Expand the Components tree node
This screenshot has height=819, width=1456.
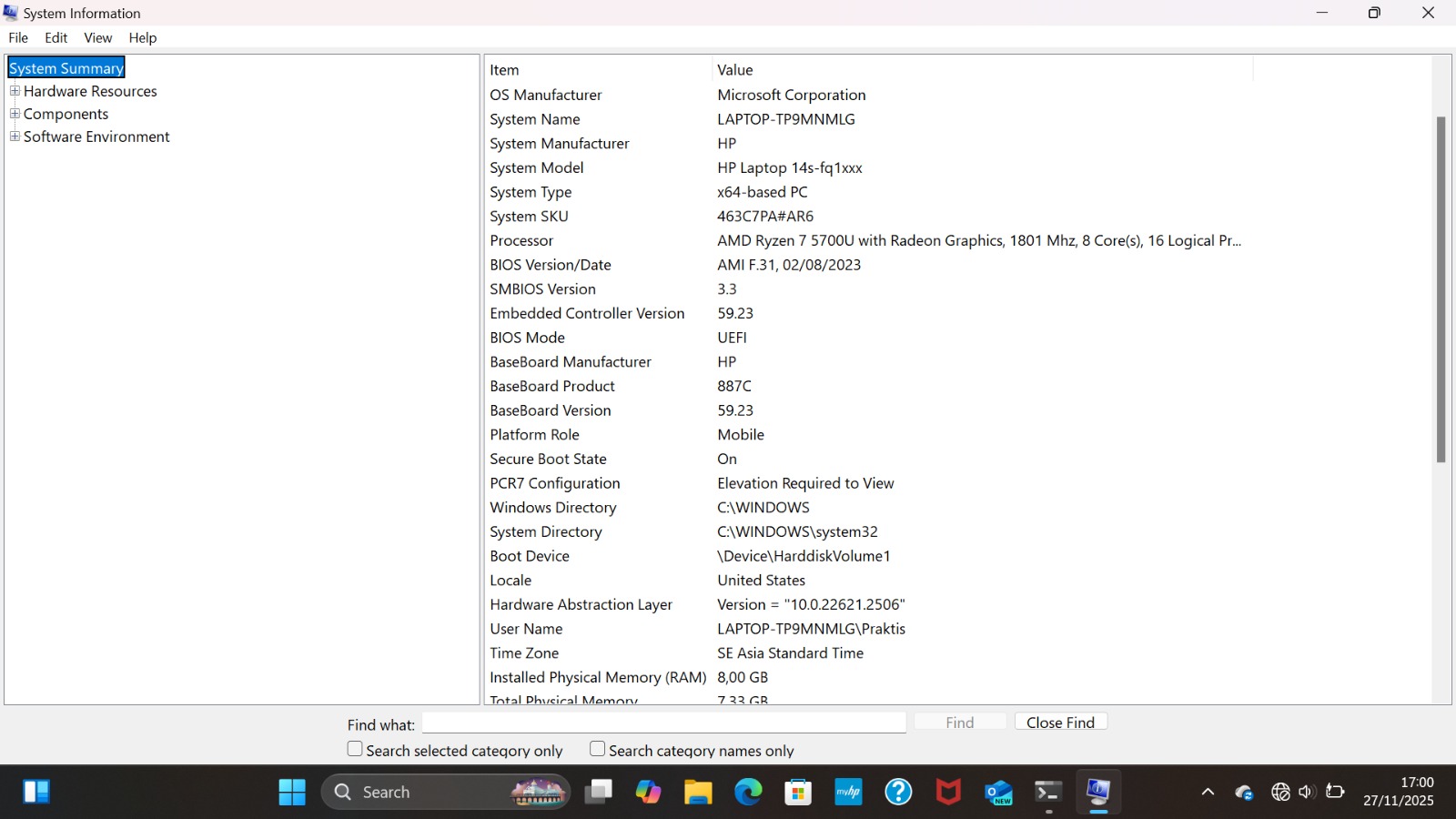15,114
